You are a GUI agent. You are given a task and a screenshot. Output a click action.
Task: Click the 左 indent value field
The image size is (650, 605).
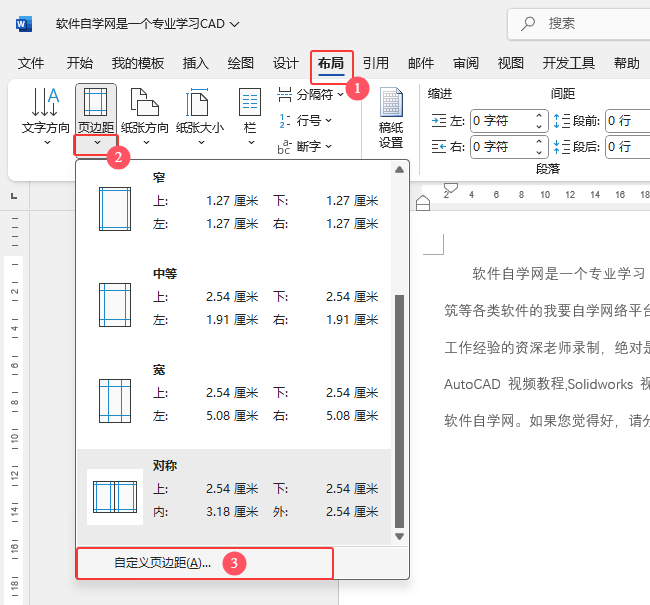503,121
